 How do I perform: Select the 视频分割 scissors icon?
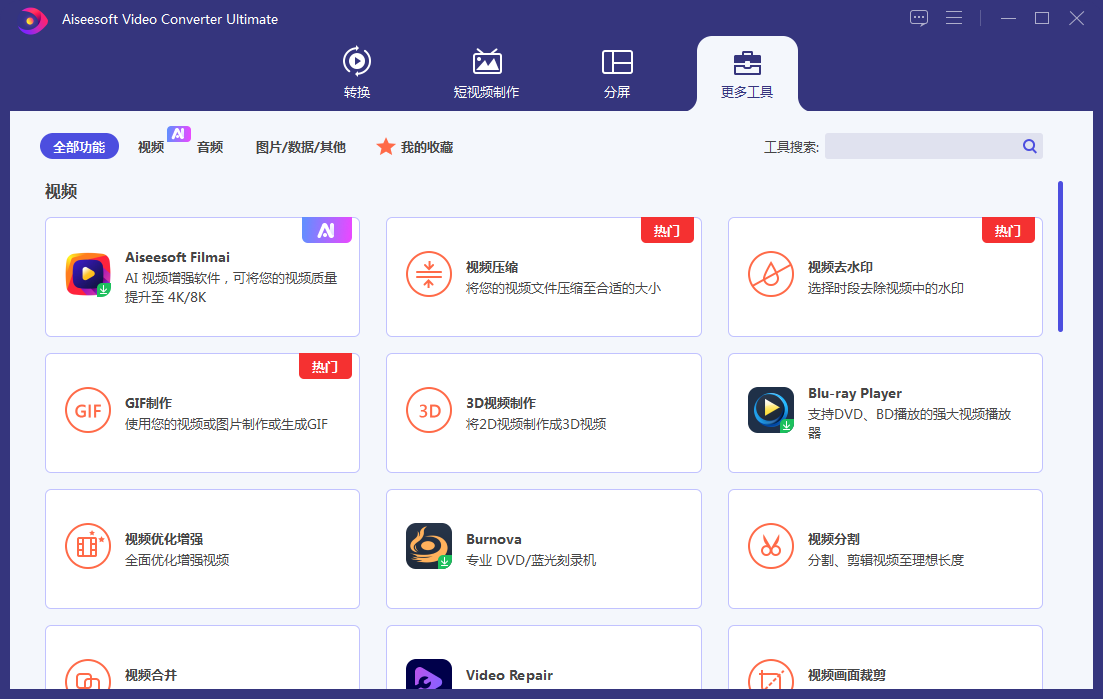click(770, 546)
